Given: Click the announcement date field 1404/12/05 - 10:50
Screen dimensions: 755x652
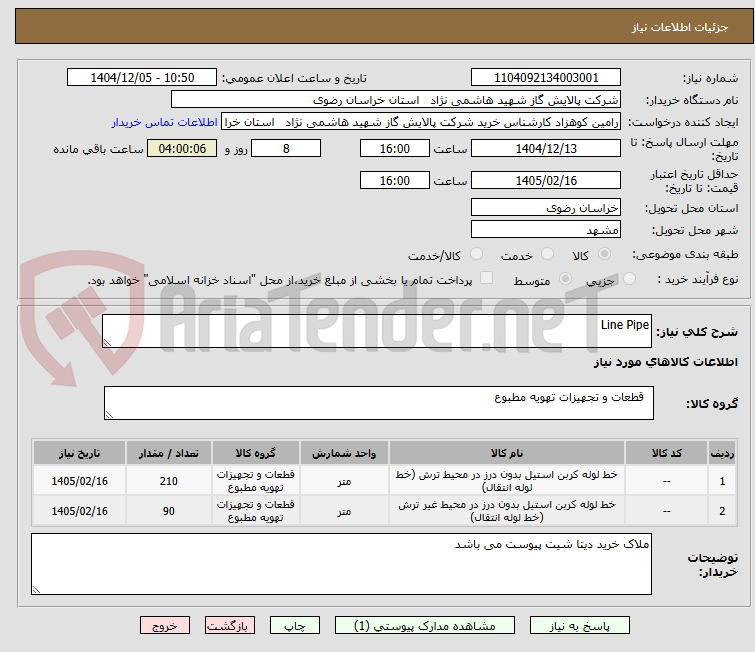Looking at the screenshot, I should [x=142, y=78].
